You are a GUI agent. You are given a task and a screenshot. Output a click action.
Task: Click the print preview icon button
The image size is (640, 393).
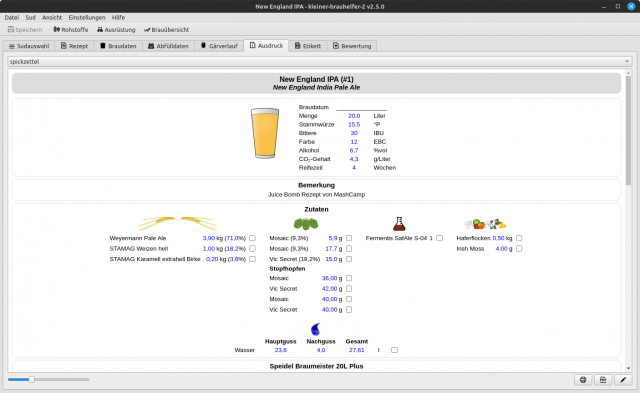coord(603,380)
